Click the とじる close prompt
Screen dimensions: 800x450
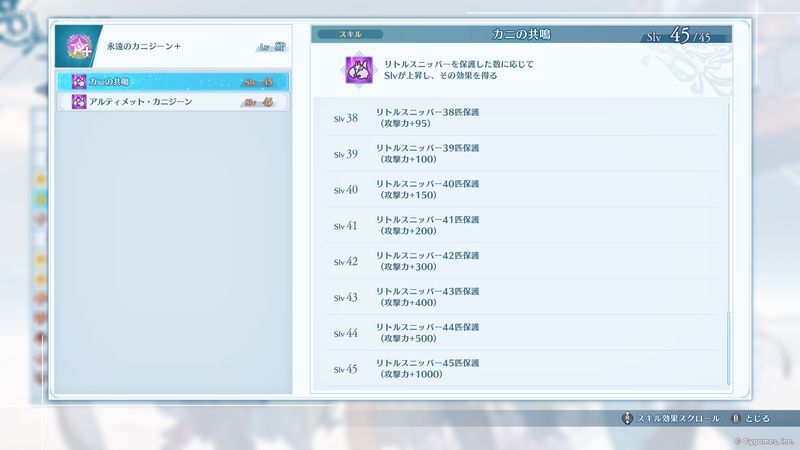click(x=757, y=418)
